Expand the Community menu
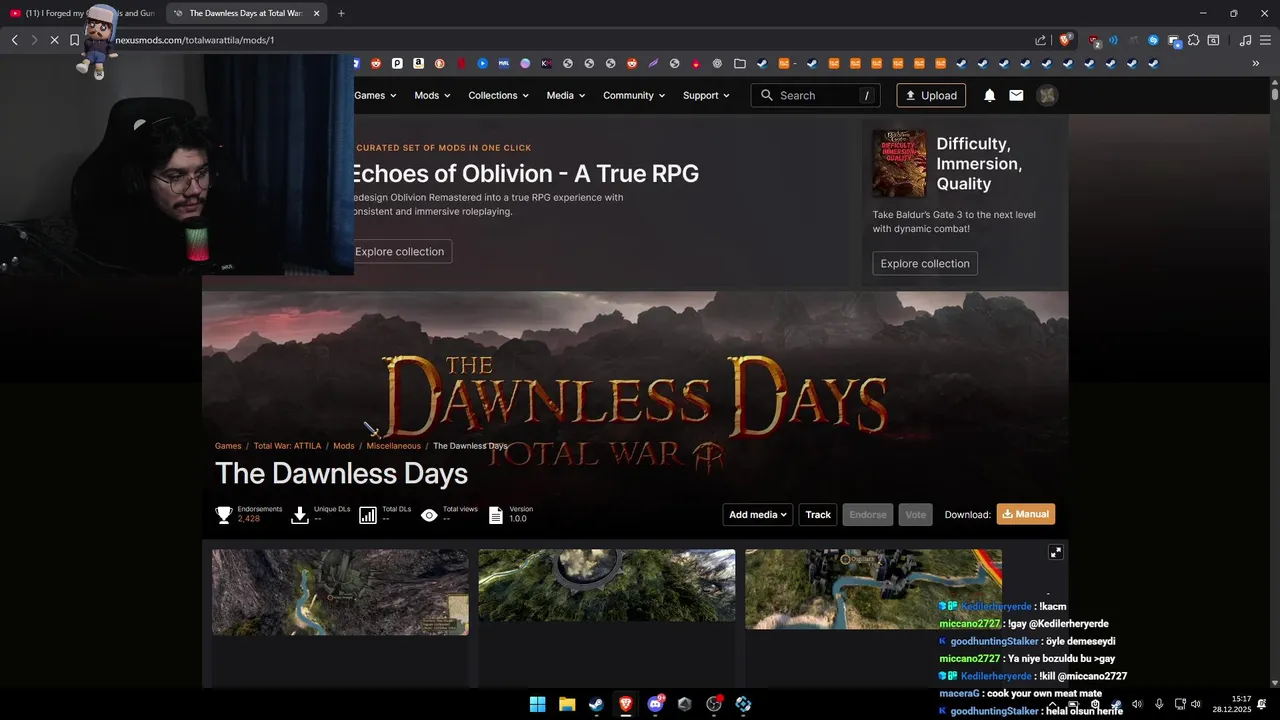 pos(634,95)
